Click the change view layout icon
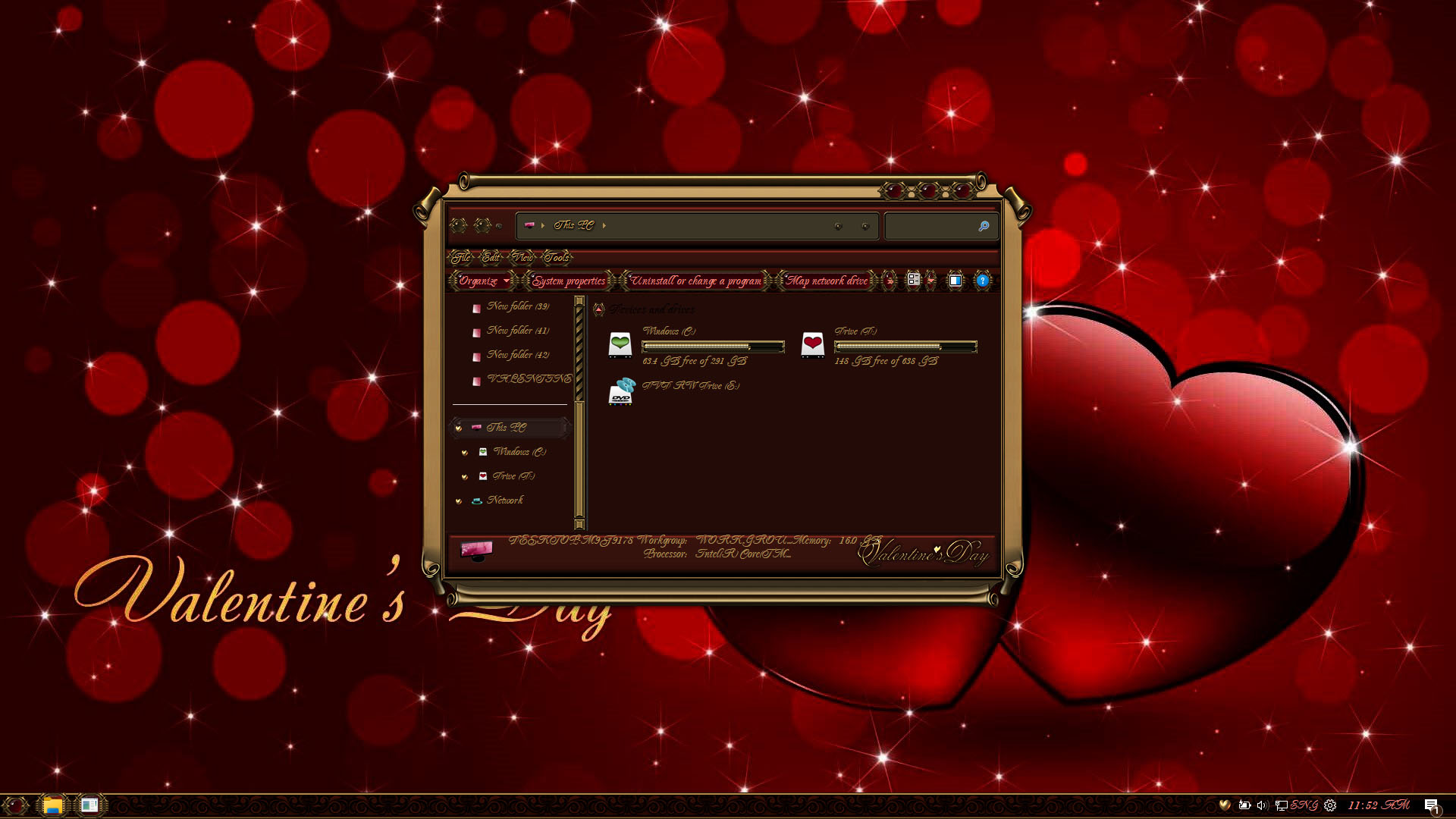This screenshot has width=1456, height=819. pyautogui.click(x=914, y=280)
